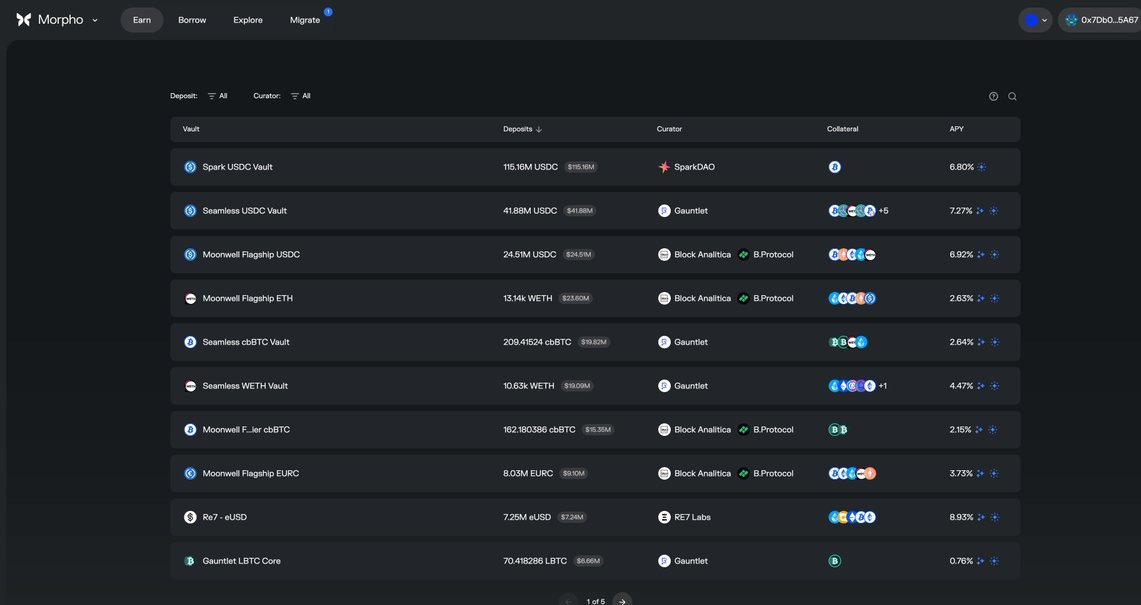The image size is (1141, 605).
Task: Click the 8.03M EURC deposit value
Action: click(x=528, y=472)
